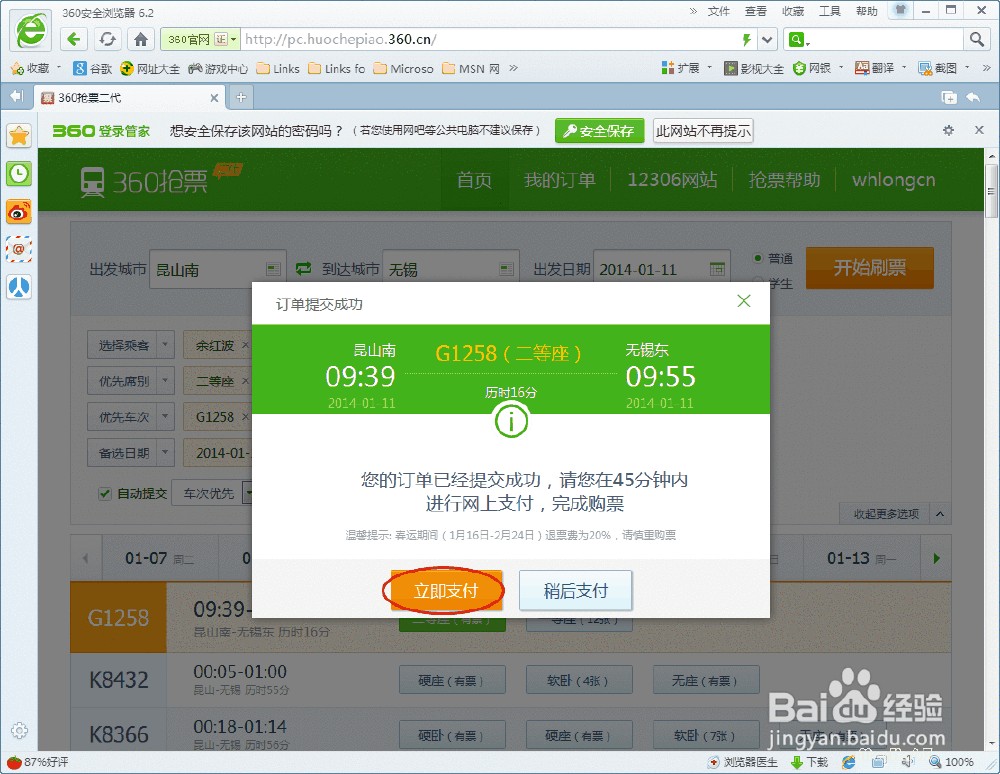
Task: Expand the address bar history dropdown
Action: 767,40
